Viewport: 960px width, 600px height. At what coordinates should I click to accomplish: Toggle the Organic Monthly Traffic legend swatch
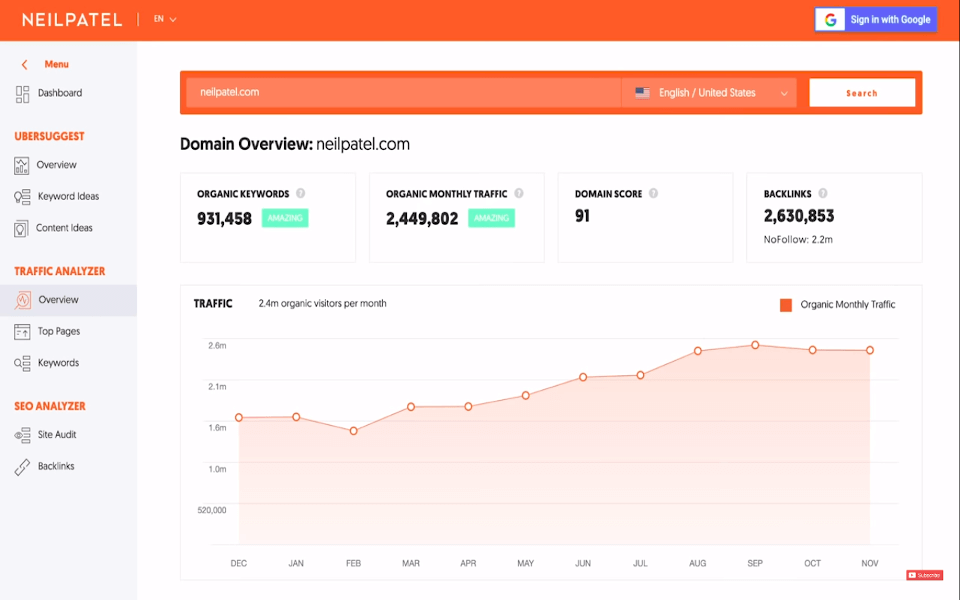click(786, 305)
